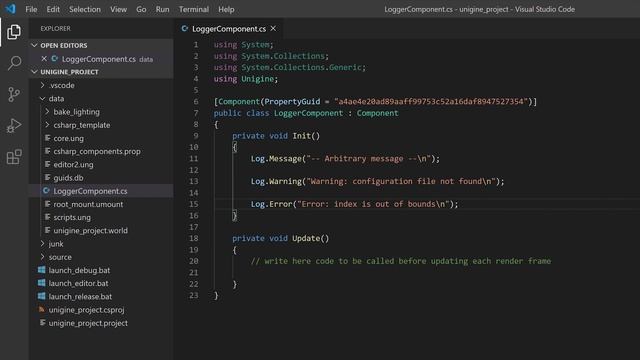Screen dimensions: 640x360
Task: Open launch_release.bat file
Action: pyautogui.click(x=80, y=296)
